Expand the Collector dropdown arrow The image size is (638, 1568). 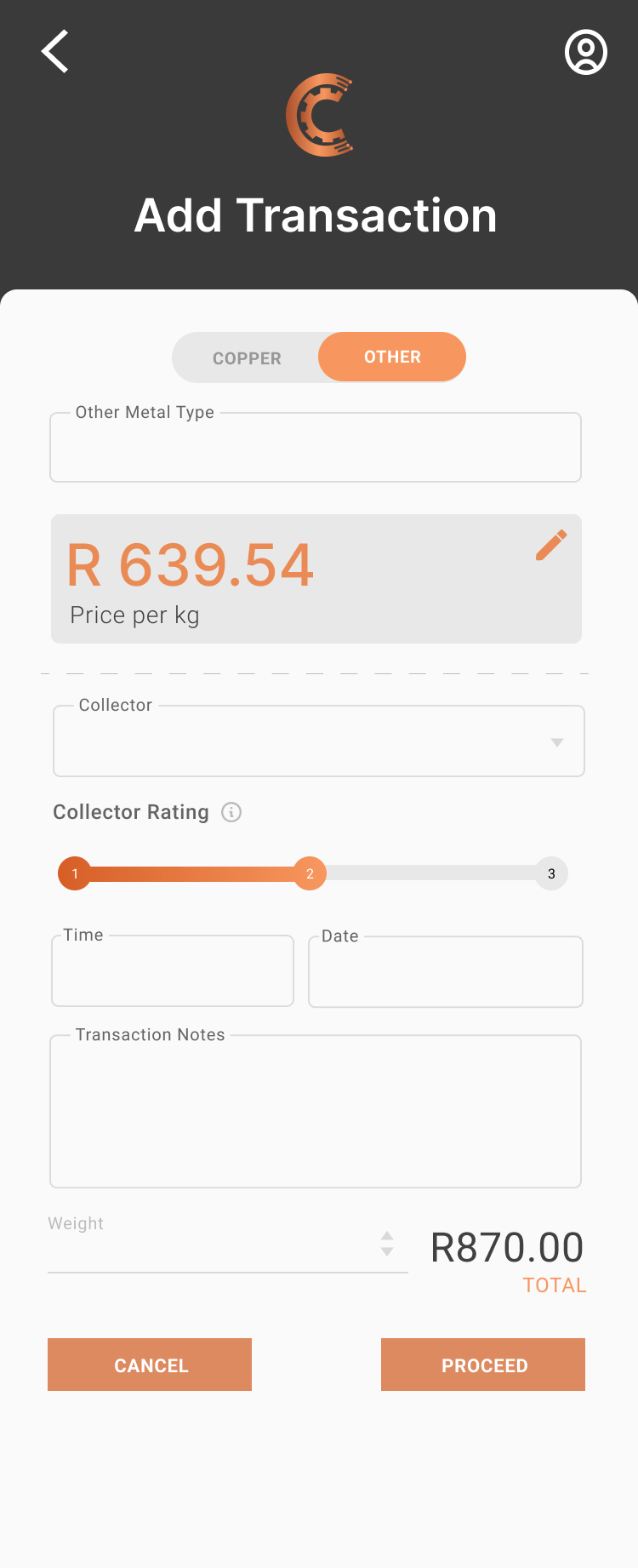pyautogui.click(x=557, y=742)
